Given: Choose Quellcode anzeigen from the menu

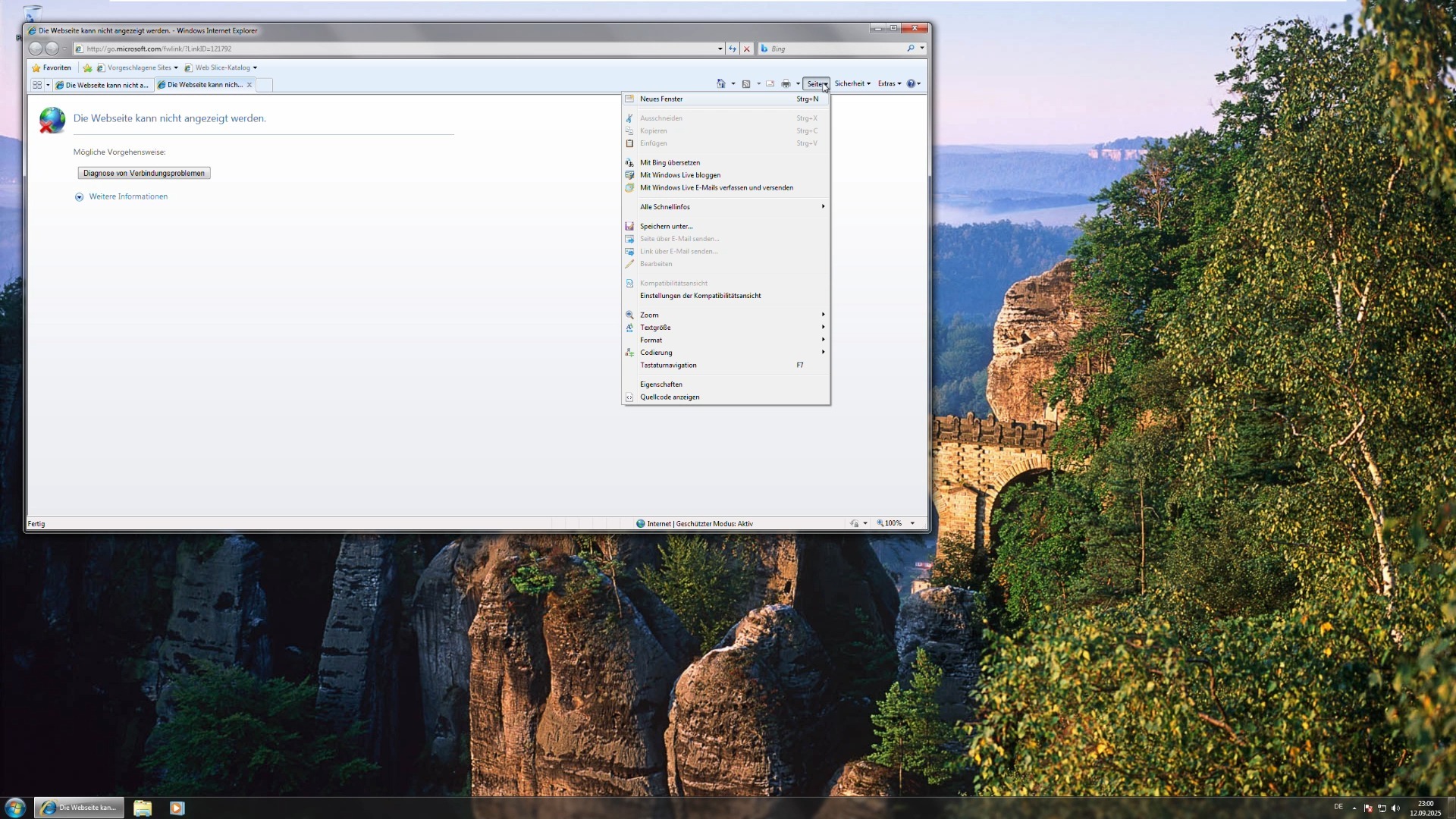Looking at the screenshot, I should (x=670, y=397).
